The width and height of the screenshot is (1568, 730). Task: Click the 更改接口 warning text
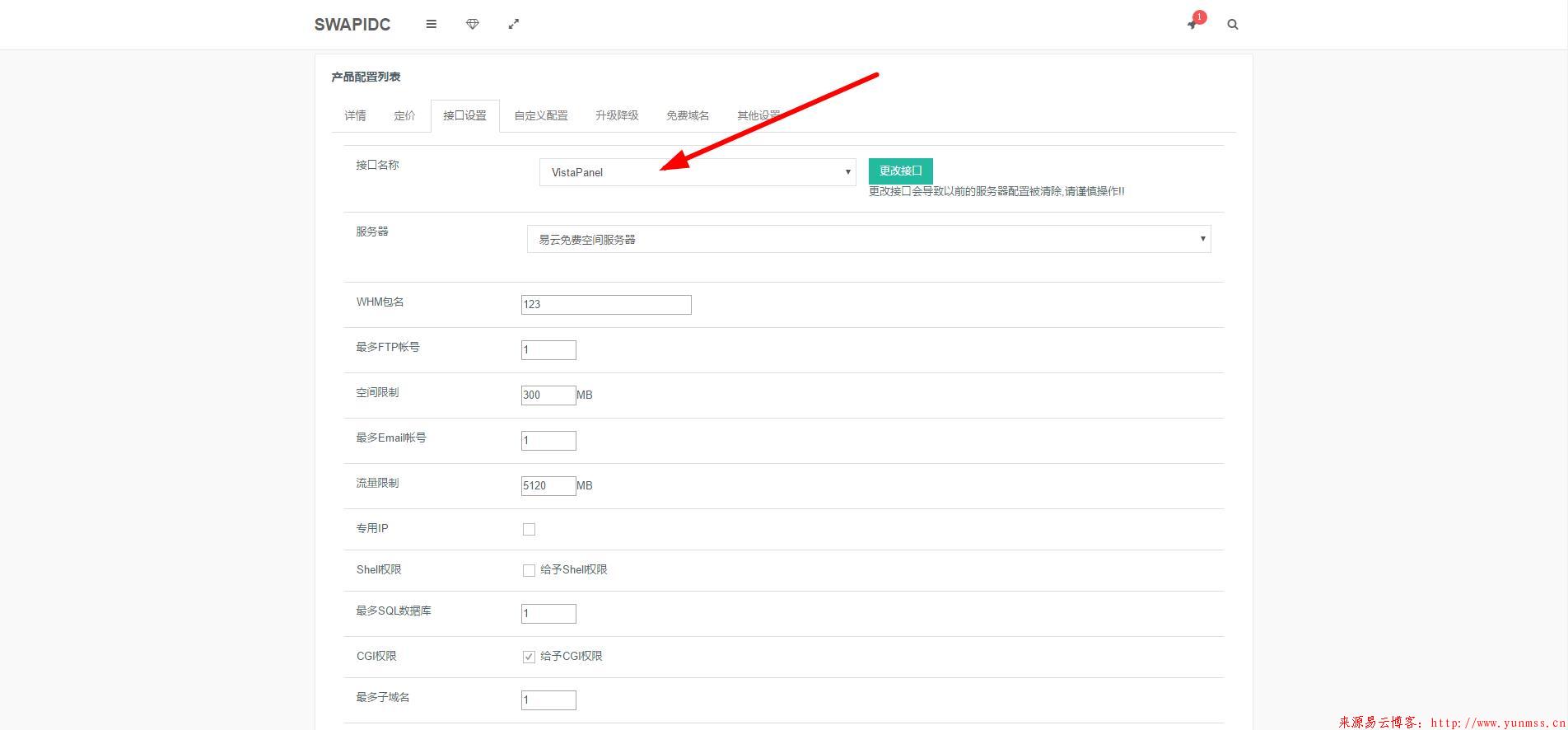(x=996, y=191)
